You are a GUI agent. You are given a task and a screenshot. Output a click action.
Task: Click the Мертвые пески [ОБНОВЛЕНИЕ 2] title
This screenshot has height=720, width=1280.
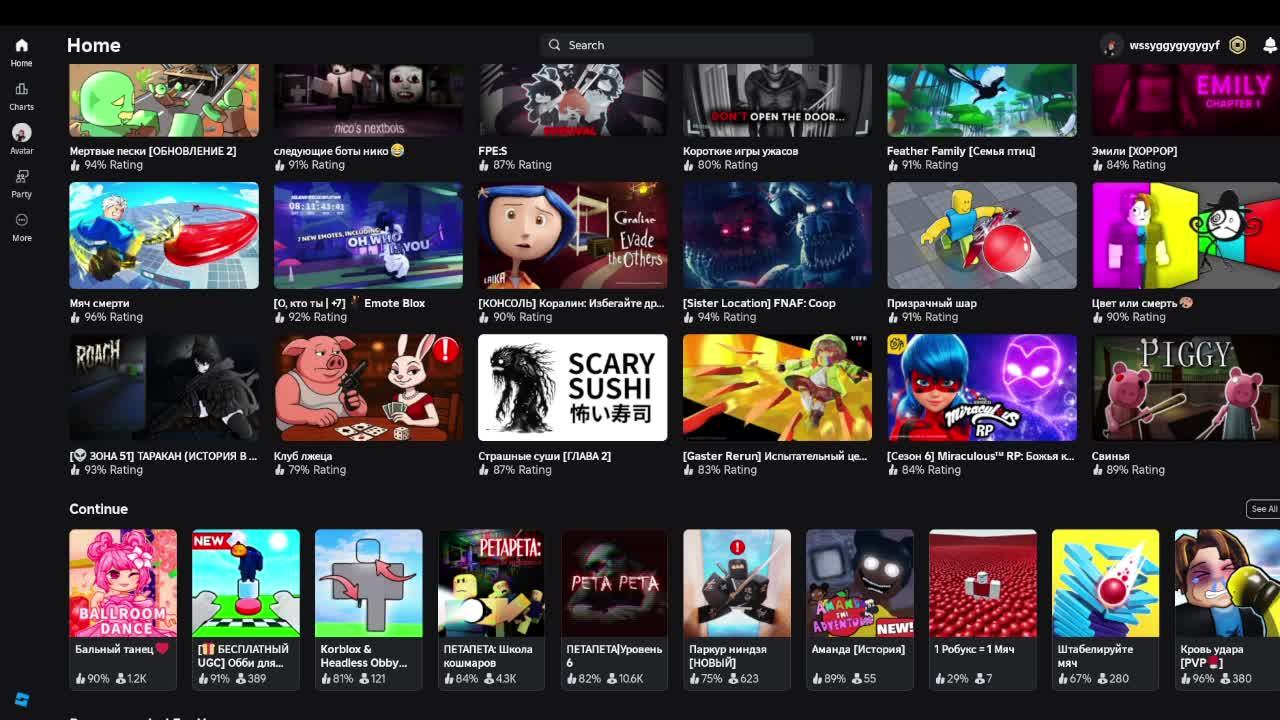[153, 151]
